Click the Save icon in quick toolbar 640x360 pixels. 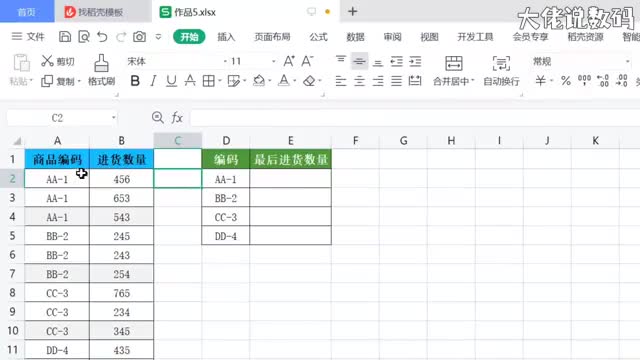click(64, 37)
